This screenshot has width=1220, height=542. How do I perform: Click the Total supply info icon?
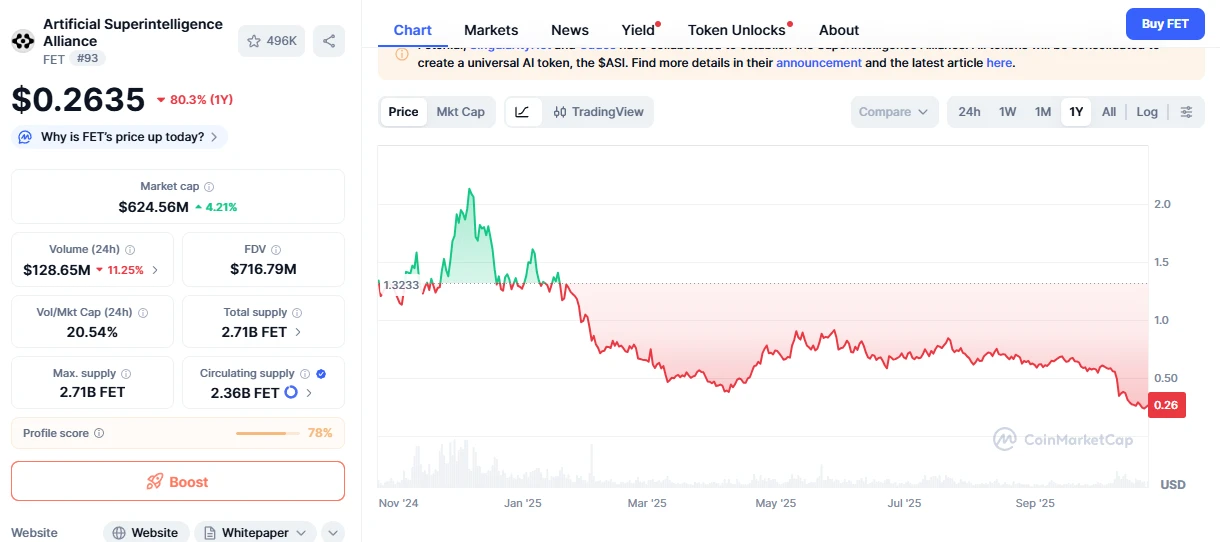coord(297,312)
